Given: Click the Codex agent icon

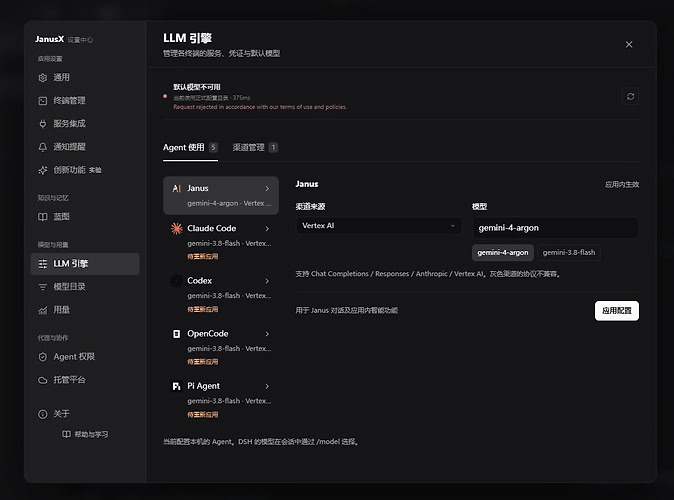Looking at the screenshot, I should [176, 281].
